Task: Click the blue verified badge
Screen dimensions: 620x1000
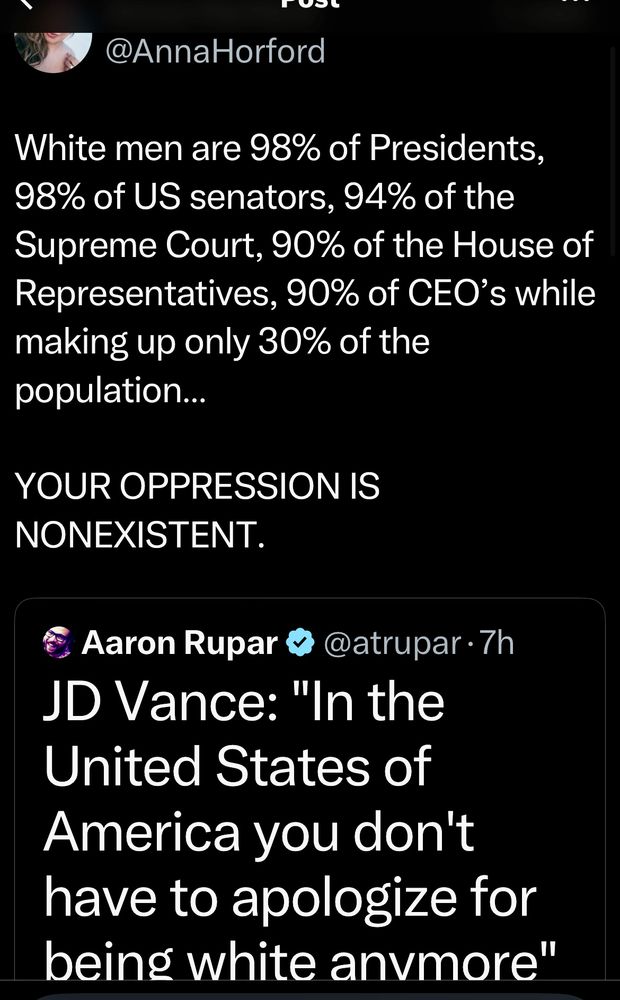Action: [300, 643]
